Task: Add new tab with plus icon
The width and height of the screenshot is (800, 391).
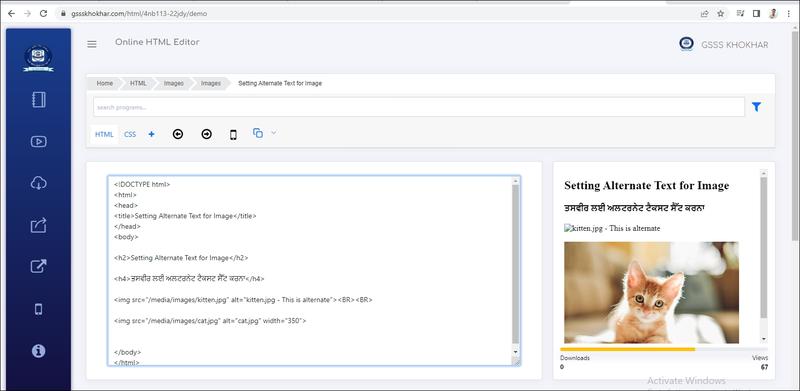Action: point(152,134)
